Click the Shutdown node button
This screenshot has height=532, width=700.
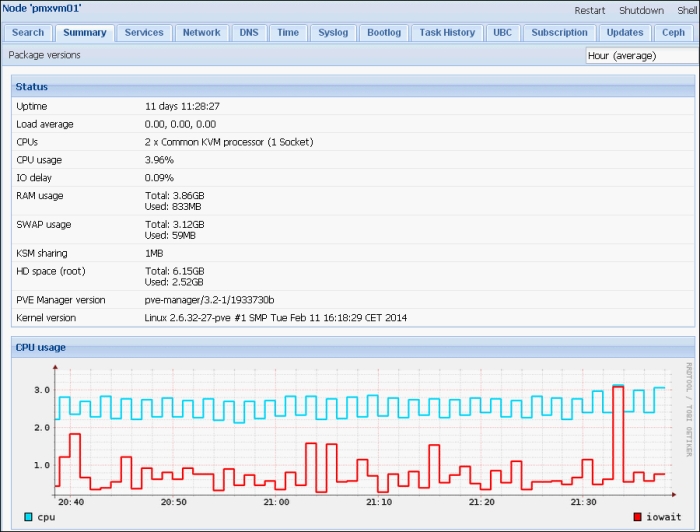pos(642,10)
